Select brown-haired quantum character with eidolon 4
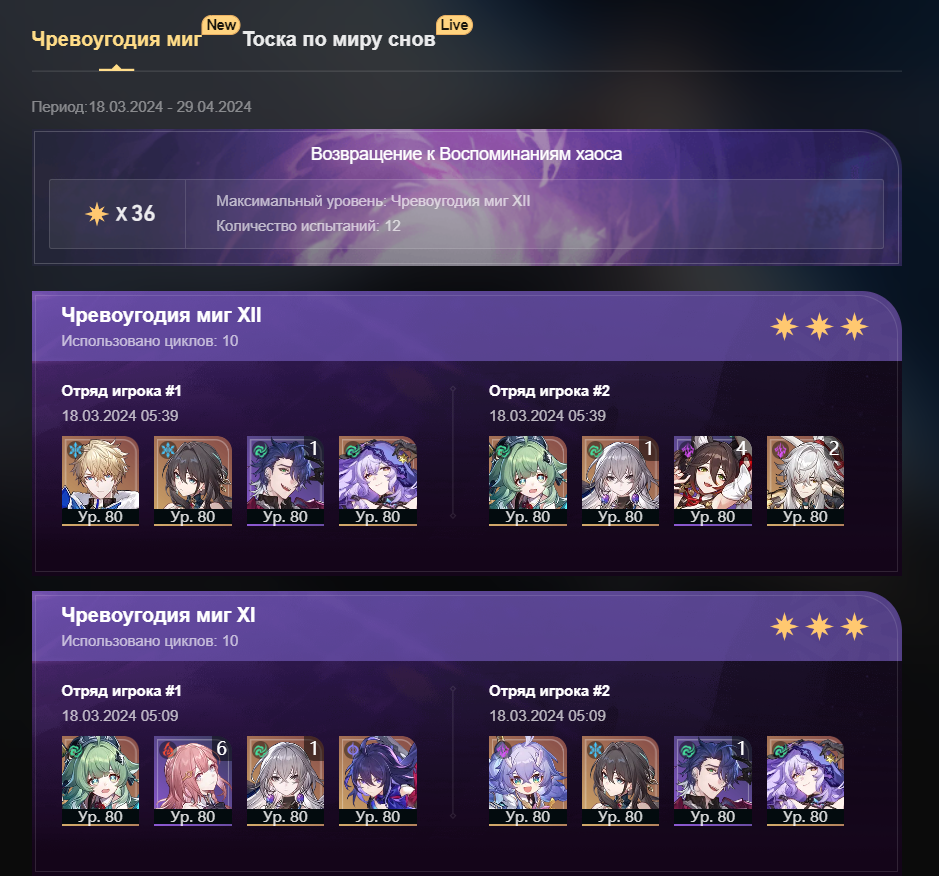939x876 pixels. [x=713, y=481]
